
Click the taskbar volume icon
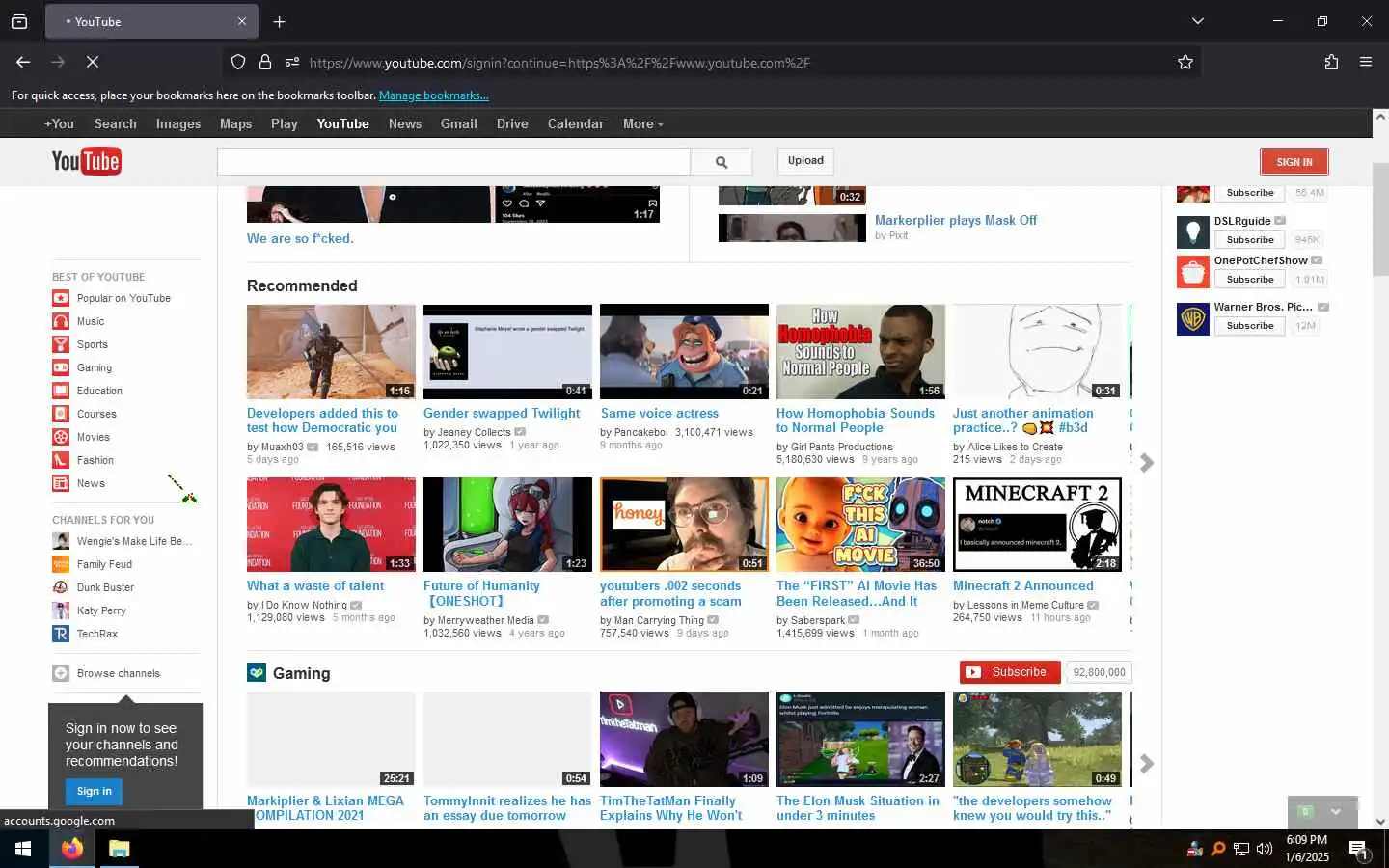tap(1265, 849)
